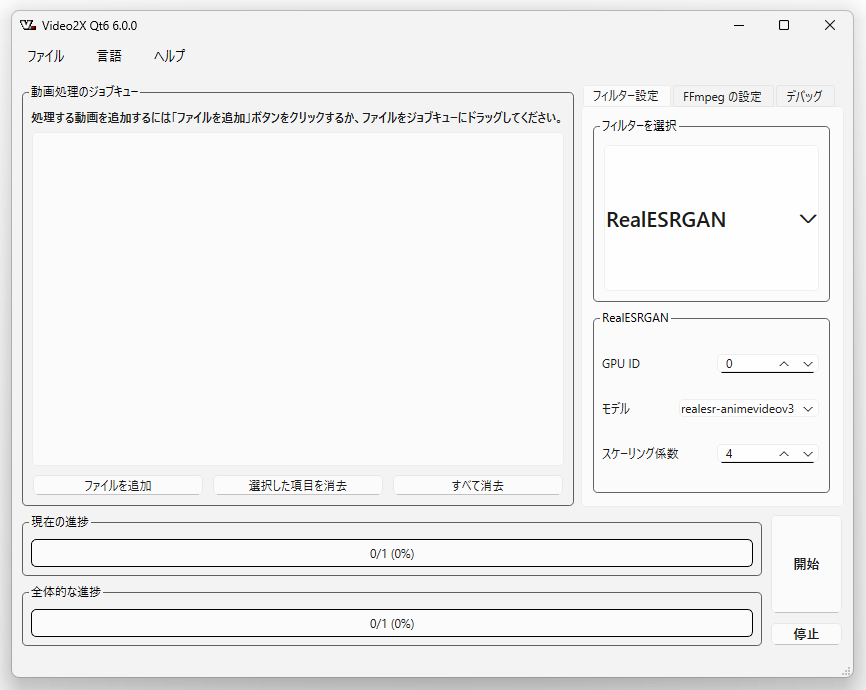Click the 選択した項目を消去 button

(x=298, y=485)
